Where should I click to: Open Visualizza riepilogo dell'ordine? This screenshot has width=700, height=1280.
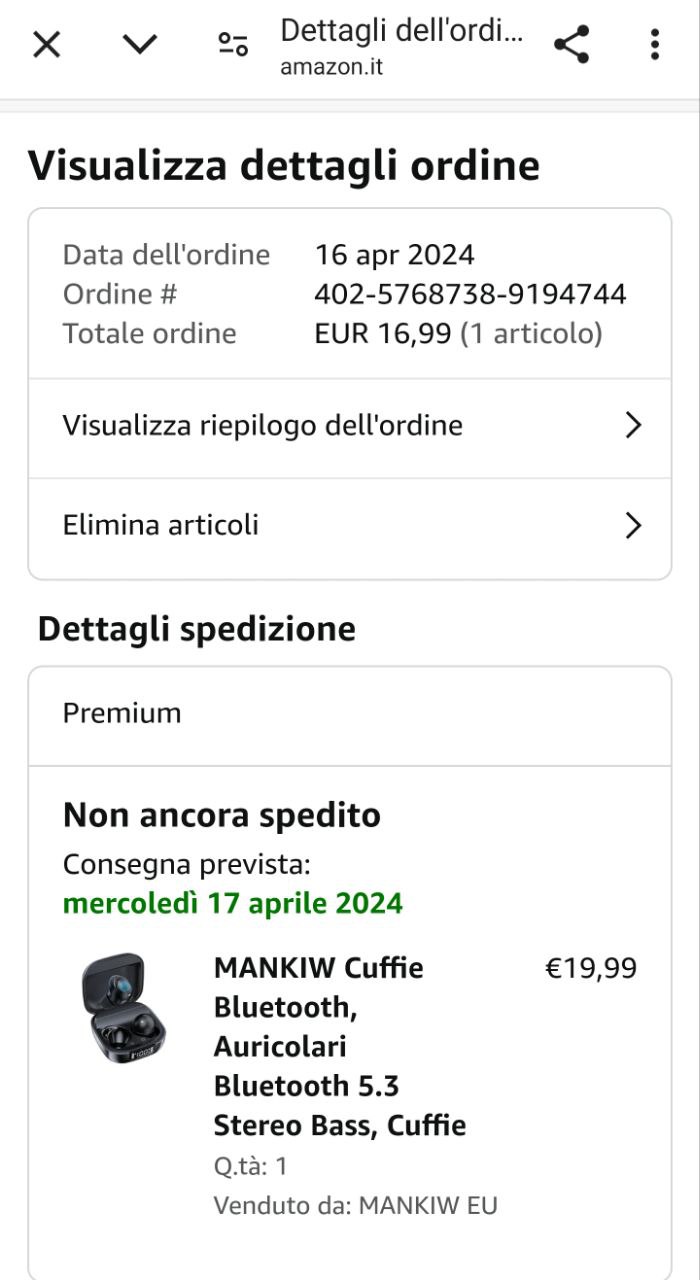pyautogui.click(x=262, y=426)
